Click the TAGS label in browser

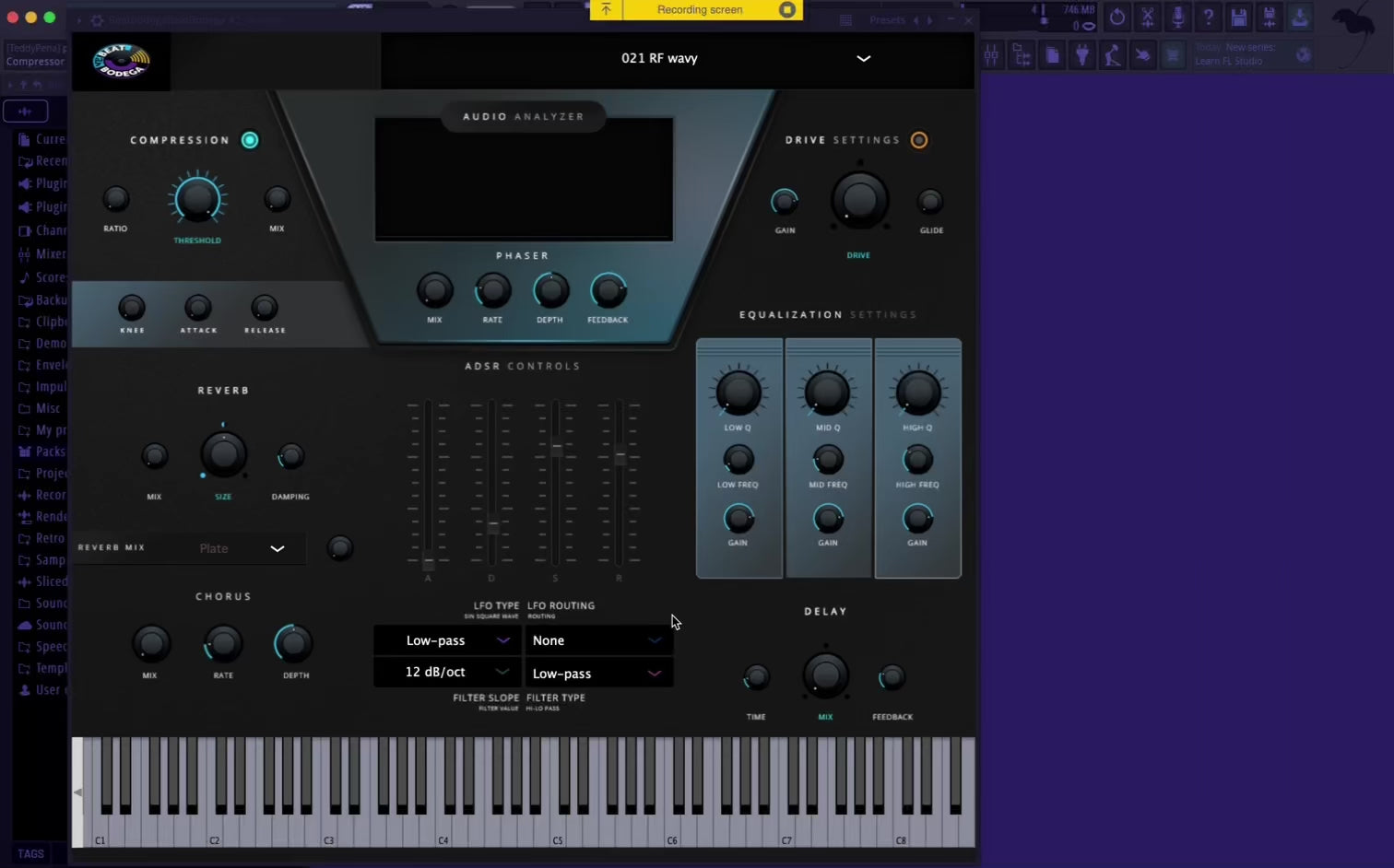[30, 854]
